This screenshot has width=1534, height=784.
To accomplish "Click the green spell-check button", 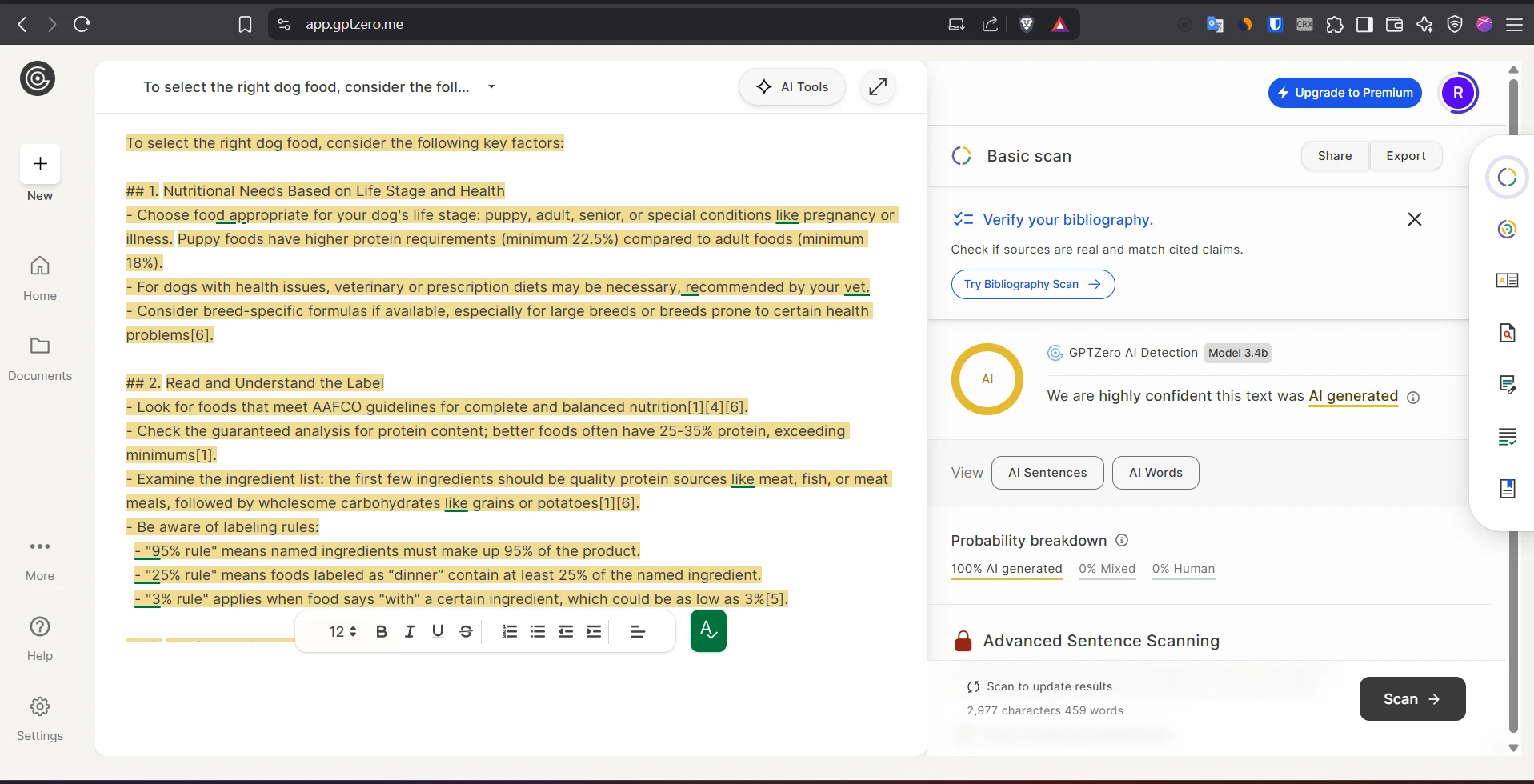I will 708,631.
